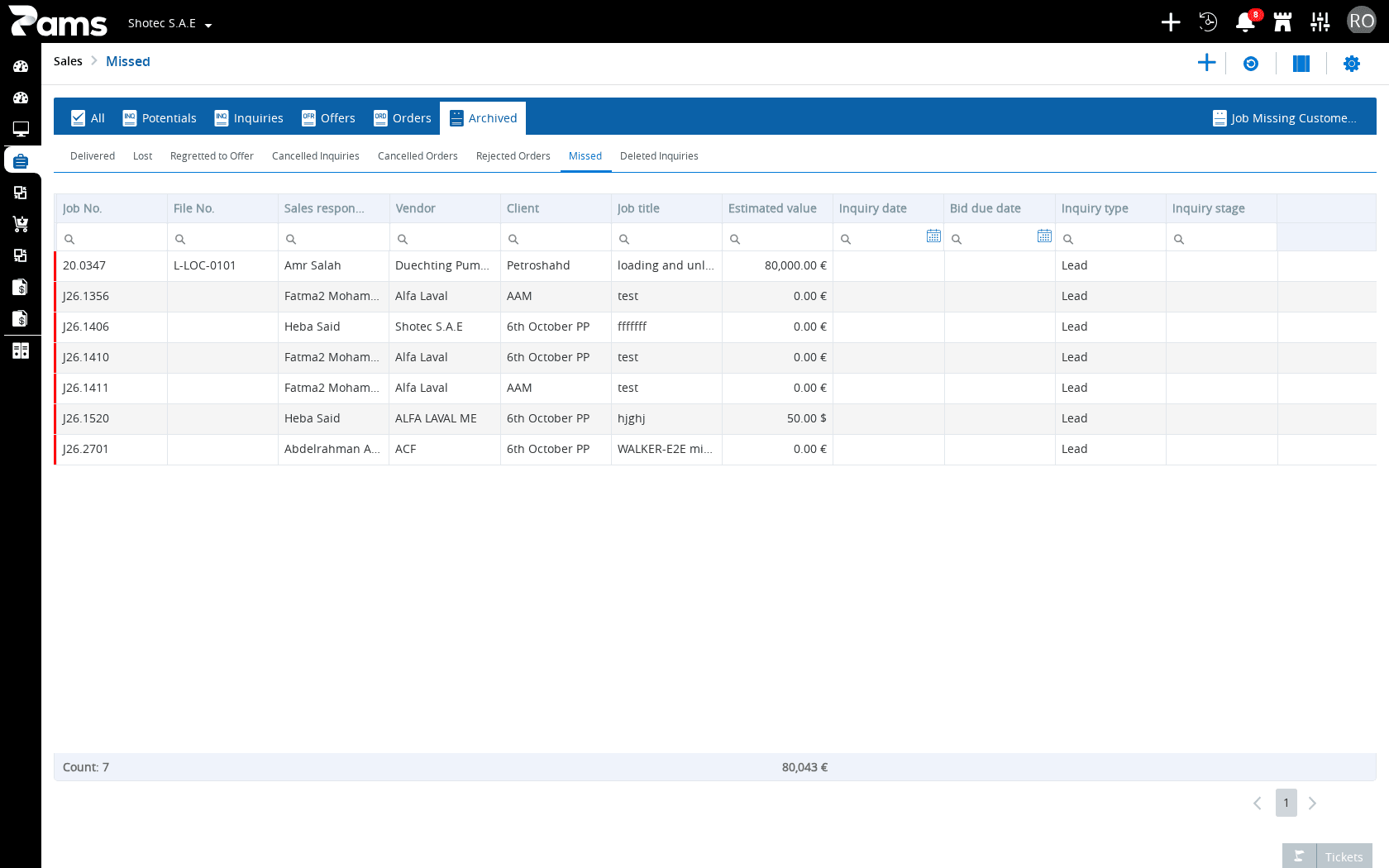Open the column chooser icon
Image resolution: width=1389 pixels, height=868 pixels.
click(x=1301, y=64)
